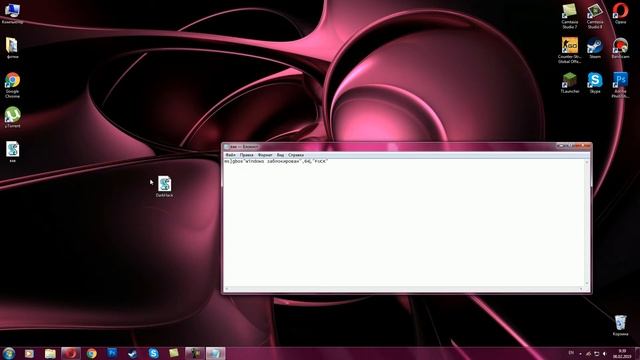Select the Skype desktop shortcut
The height and width of the screenshot is (360, 640).
(595, 83)
